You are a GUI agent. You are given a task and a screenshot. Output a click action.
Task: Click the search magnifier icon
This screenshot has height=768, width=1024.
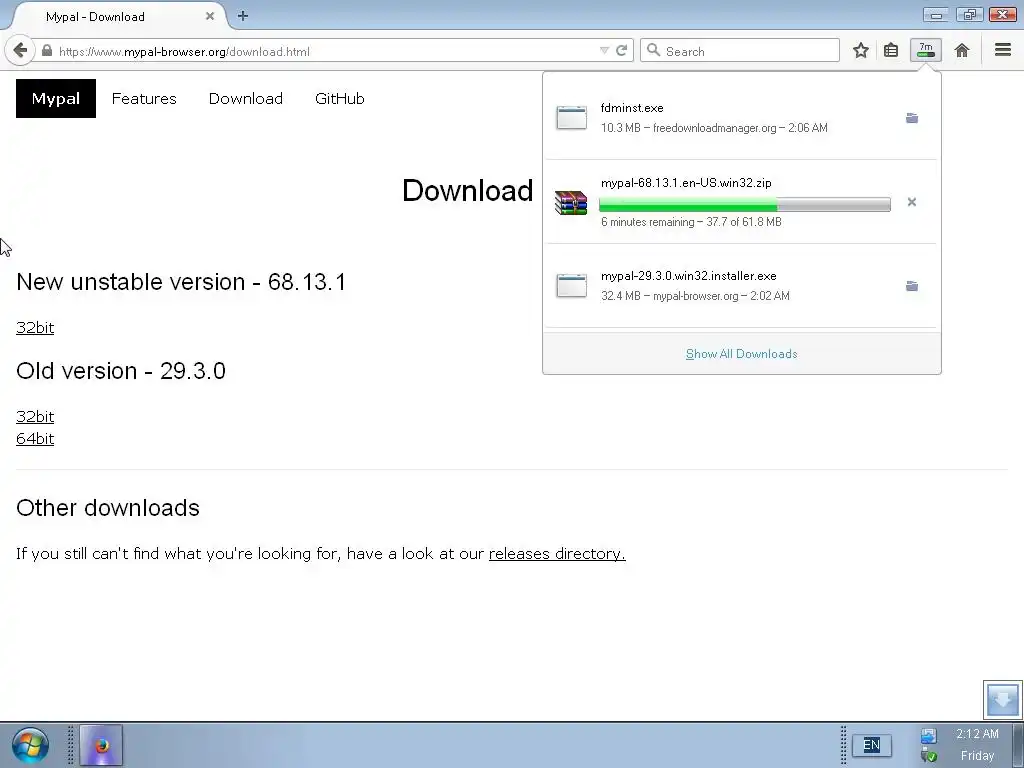click(653, 50)
